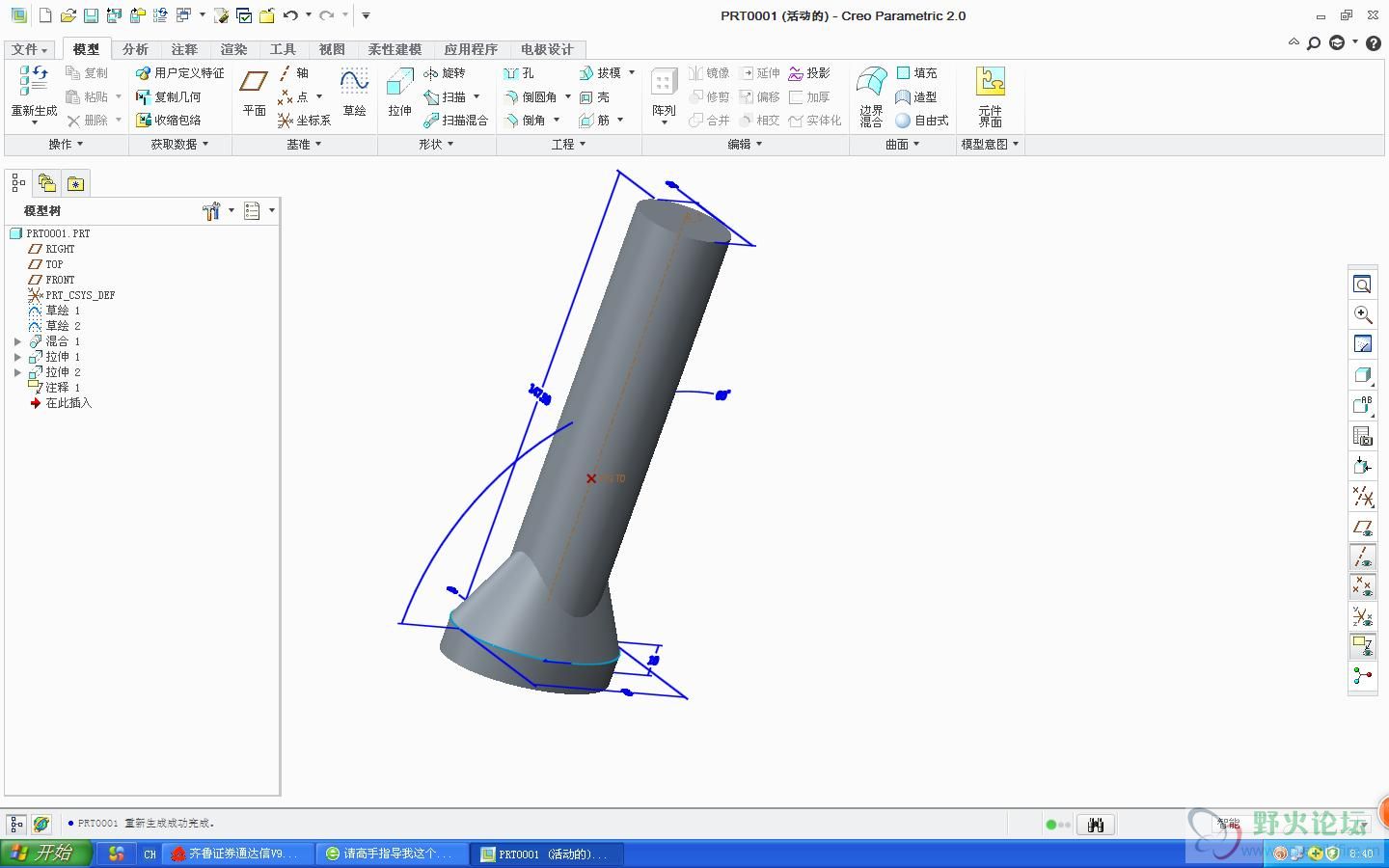This screenshot has height=868, width=1389.
Task: Toggle annotation display in graphics toolbar
Action: (x=1362, y=645)
